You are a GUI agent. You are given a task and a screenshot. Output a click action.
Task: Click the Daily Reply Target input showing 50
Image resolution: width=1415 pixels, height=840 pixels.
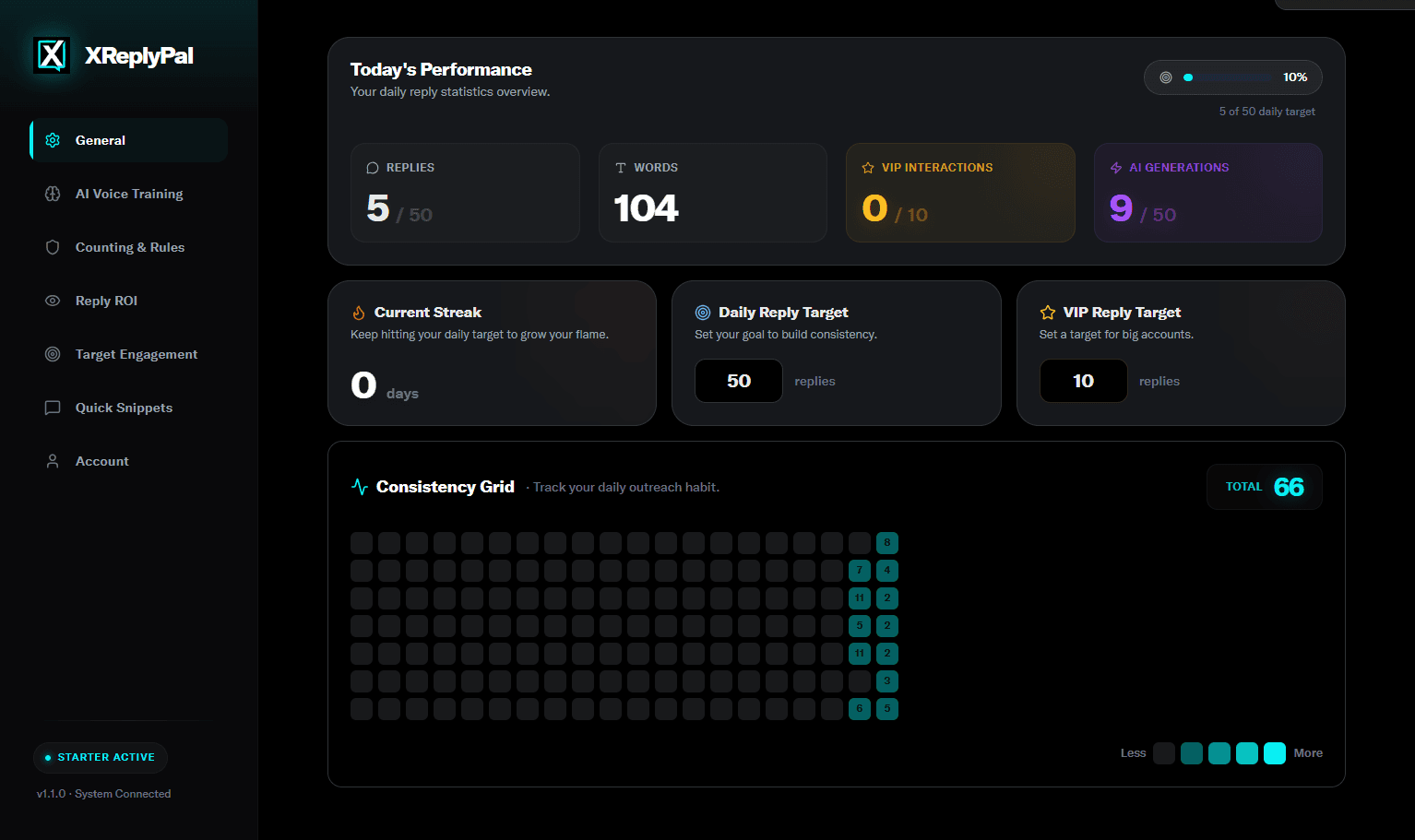[x=738, y=381]
